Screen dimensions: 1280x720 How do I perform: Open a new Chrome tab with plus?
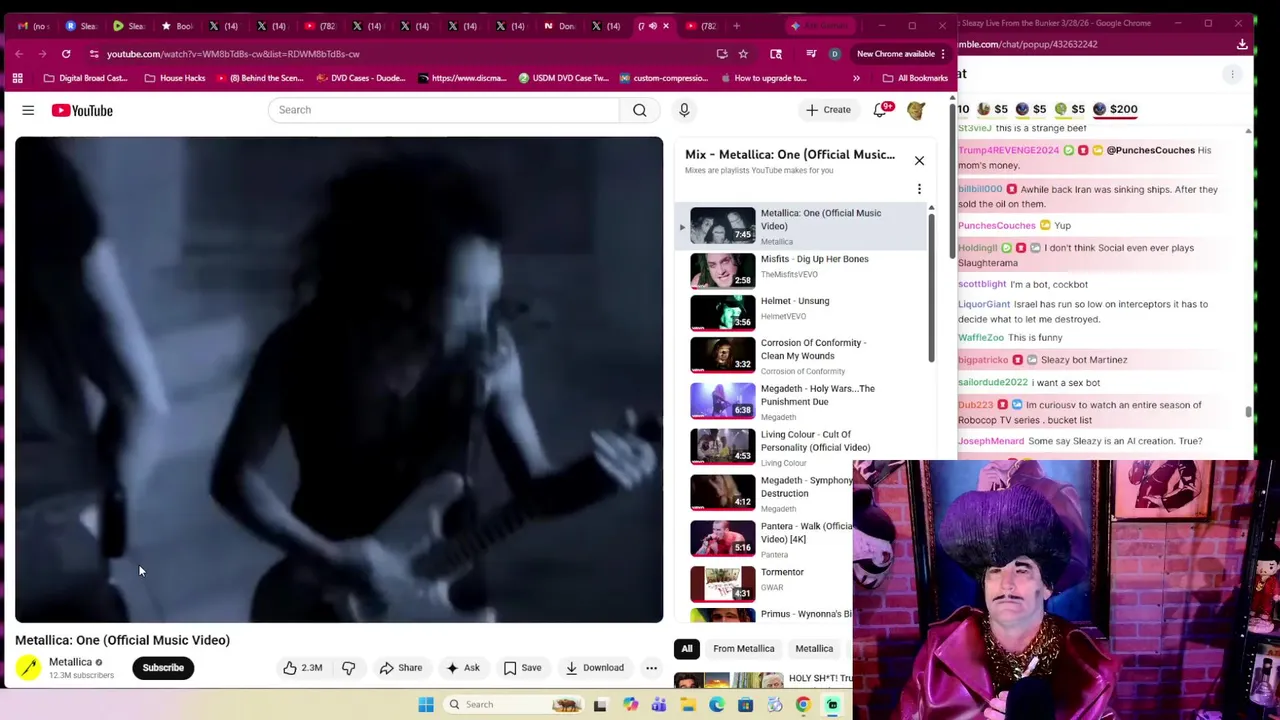point(736,26)
